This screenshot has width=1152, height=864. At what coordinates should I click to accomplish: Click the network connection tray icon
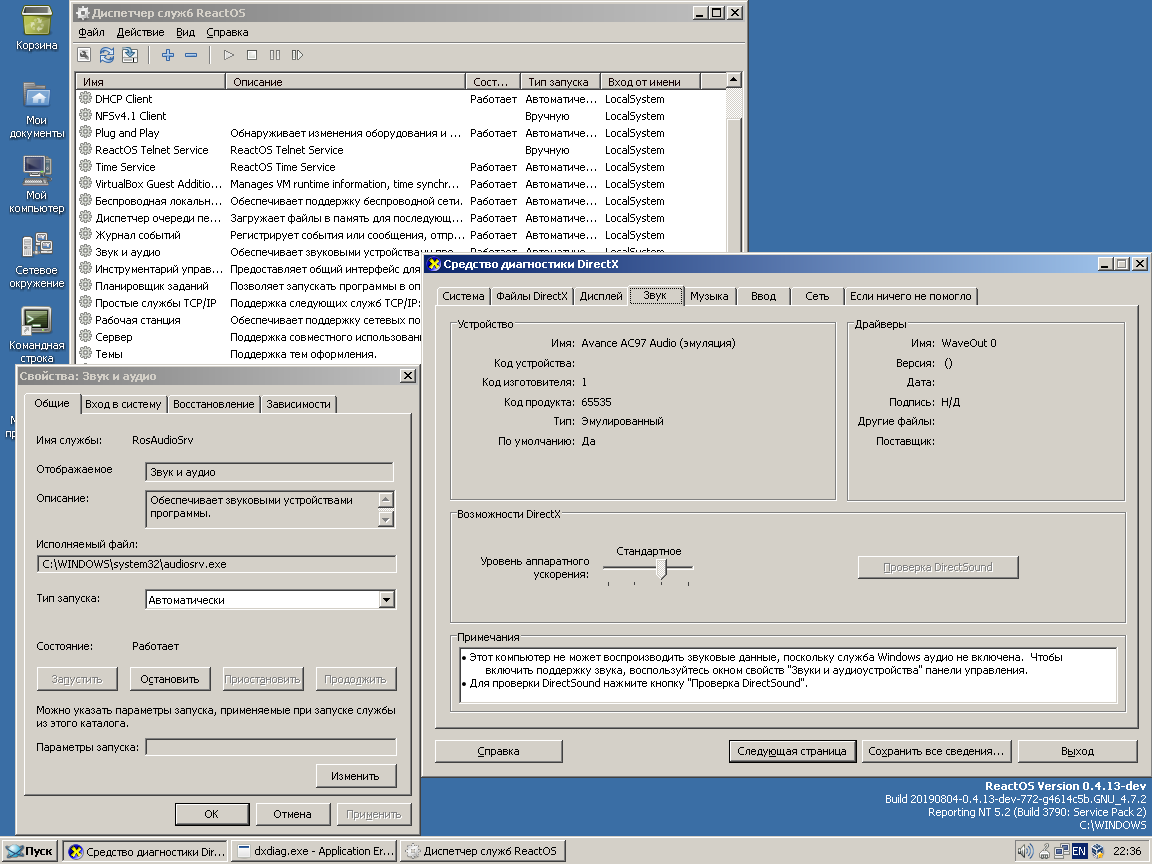click(1062, 852)
